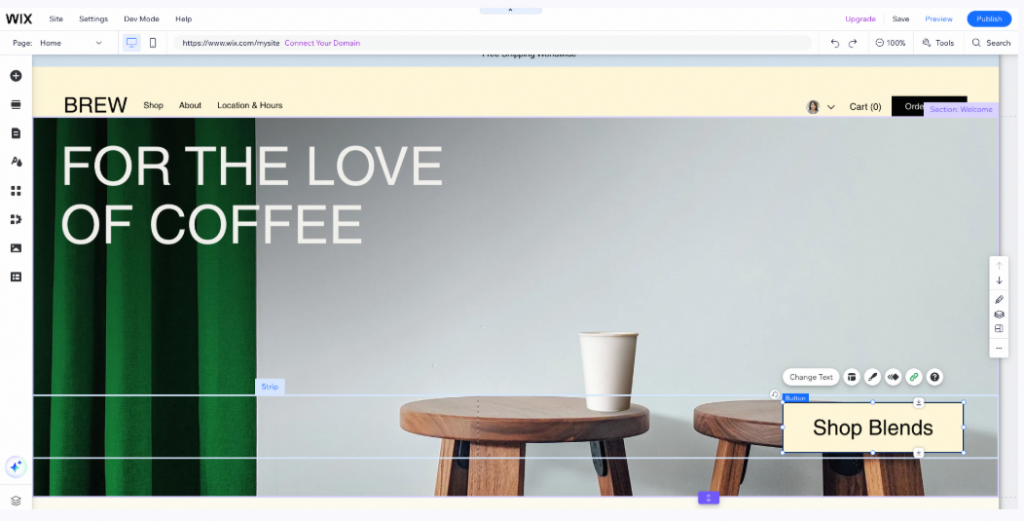Open the editor Search

[x=991, y=43]
